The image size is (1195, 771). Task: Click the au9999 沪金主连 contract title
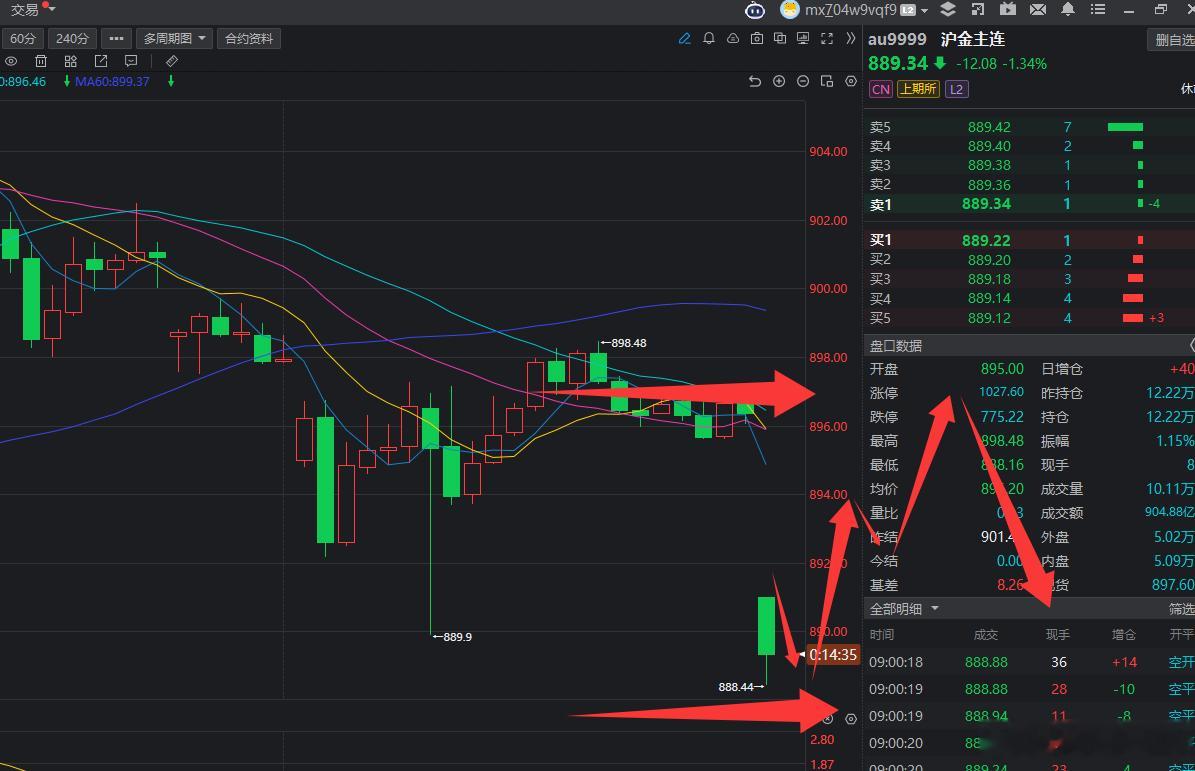(937, 40)
